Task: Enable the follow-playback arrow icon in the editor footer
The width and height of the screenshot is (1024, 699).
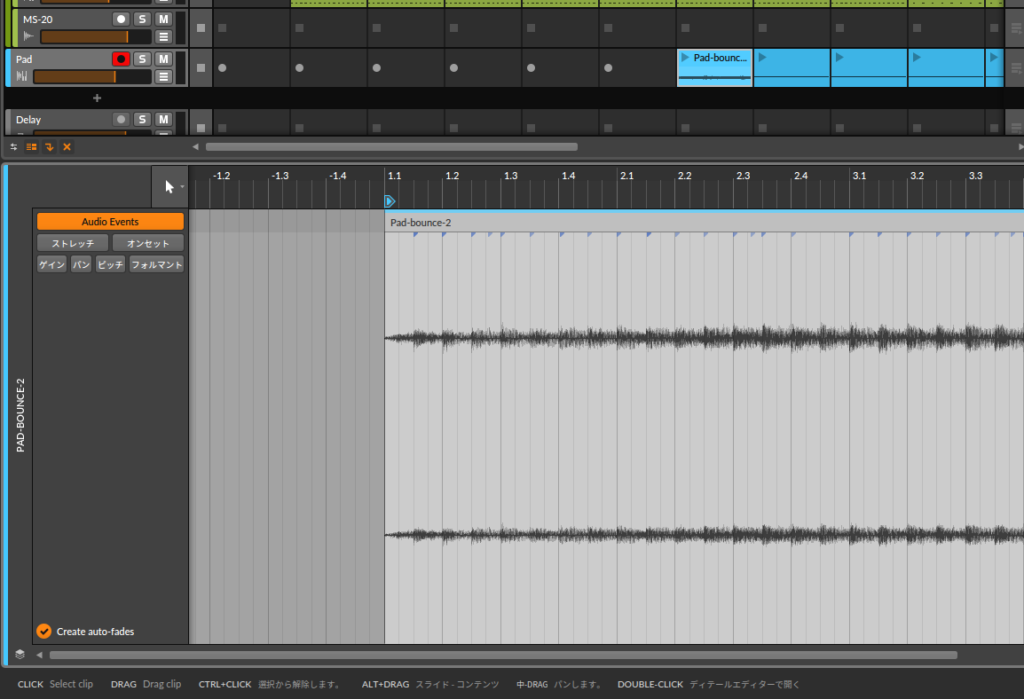Action: click(x=47, y=147)
